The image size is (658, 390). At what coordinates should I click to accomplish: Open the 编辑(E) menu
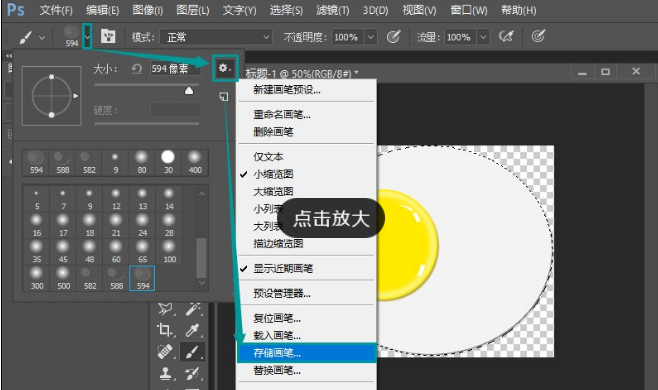point(102,10)
